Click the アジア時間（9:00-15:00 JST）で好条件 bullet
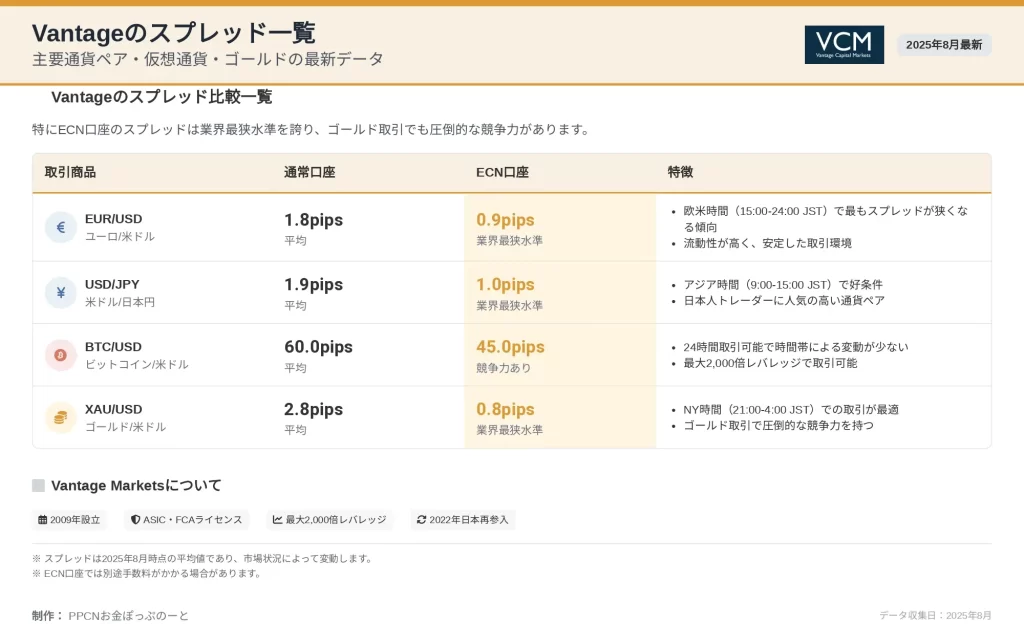This screenshot has height=624, width=1024. pyautogui.click(x=783, y=285)
